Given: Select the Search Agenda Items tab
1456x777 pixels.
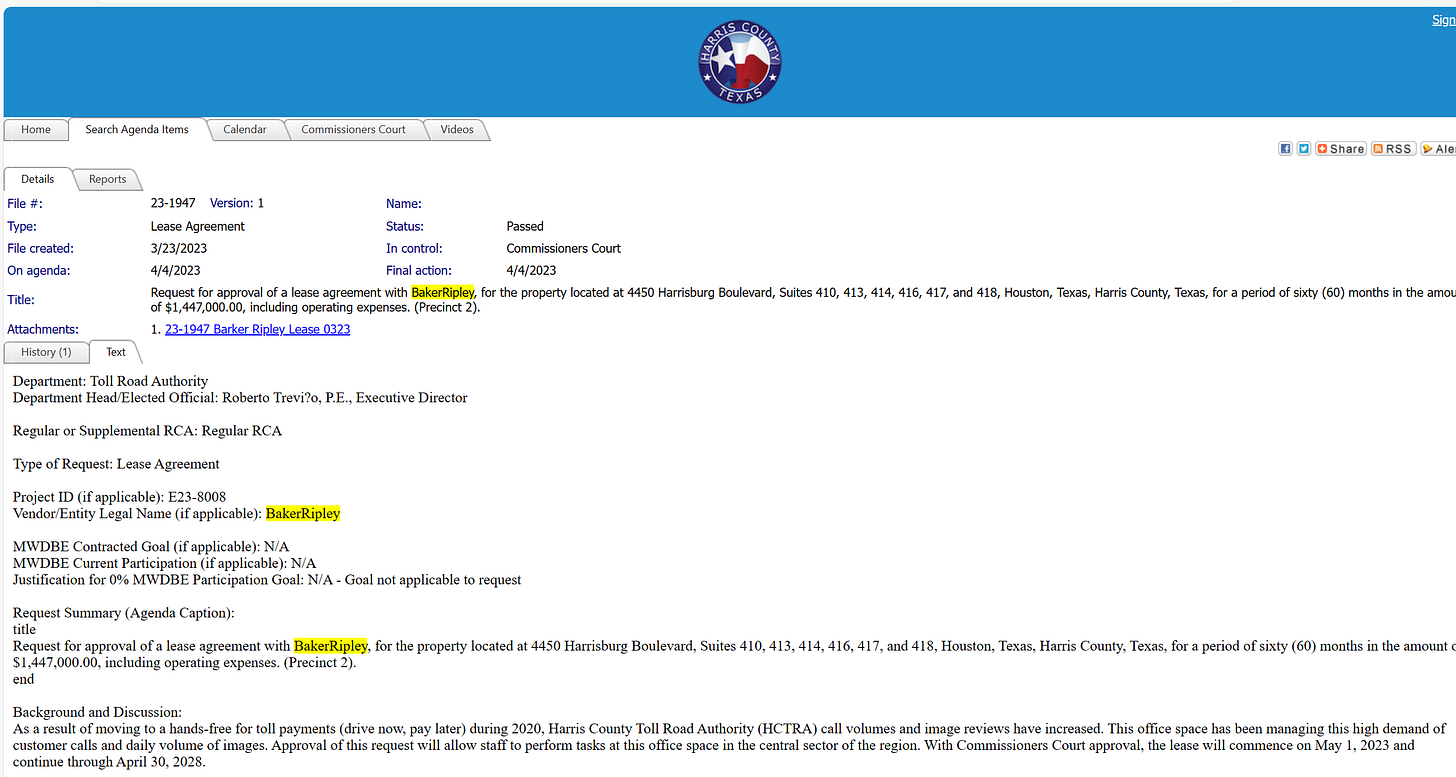Looking at the screenshot, I should pyautogui.click(x=137, y=129).
